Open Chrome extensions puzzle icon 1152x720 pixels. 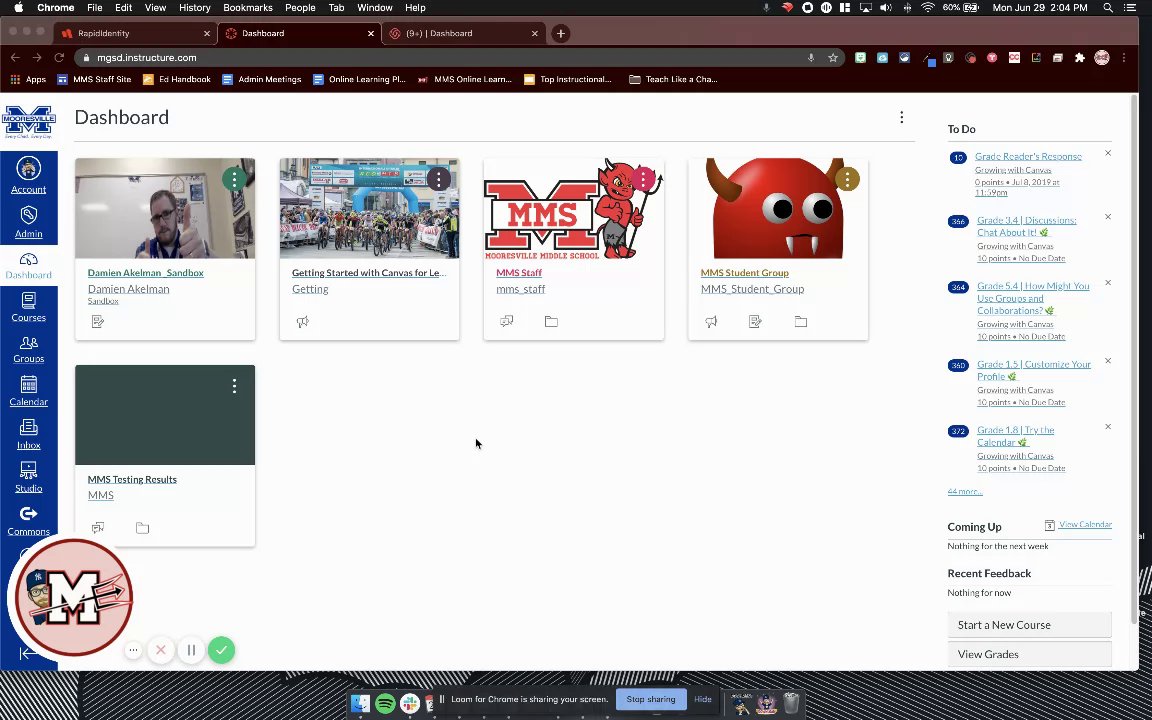click(x=1079, y=57)
